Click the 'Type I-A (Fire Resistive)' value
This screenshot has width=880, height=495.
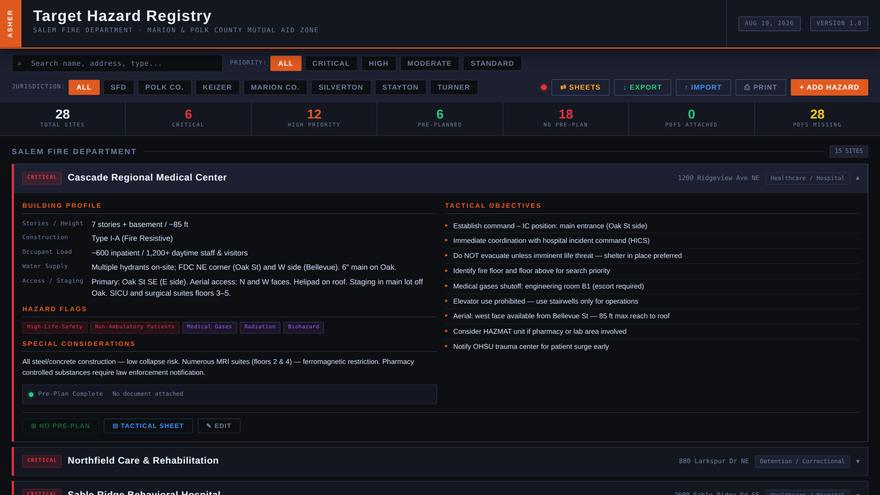[132, 239]
